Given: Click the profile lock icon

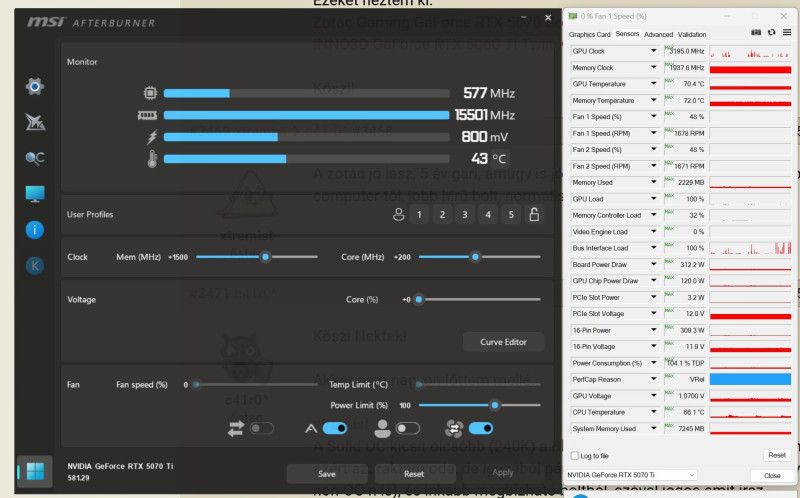Looking at the screenshot, I should 534,214.
